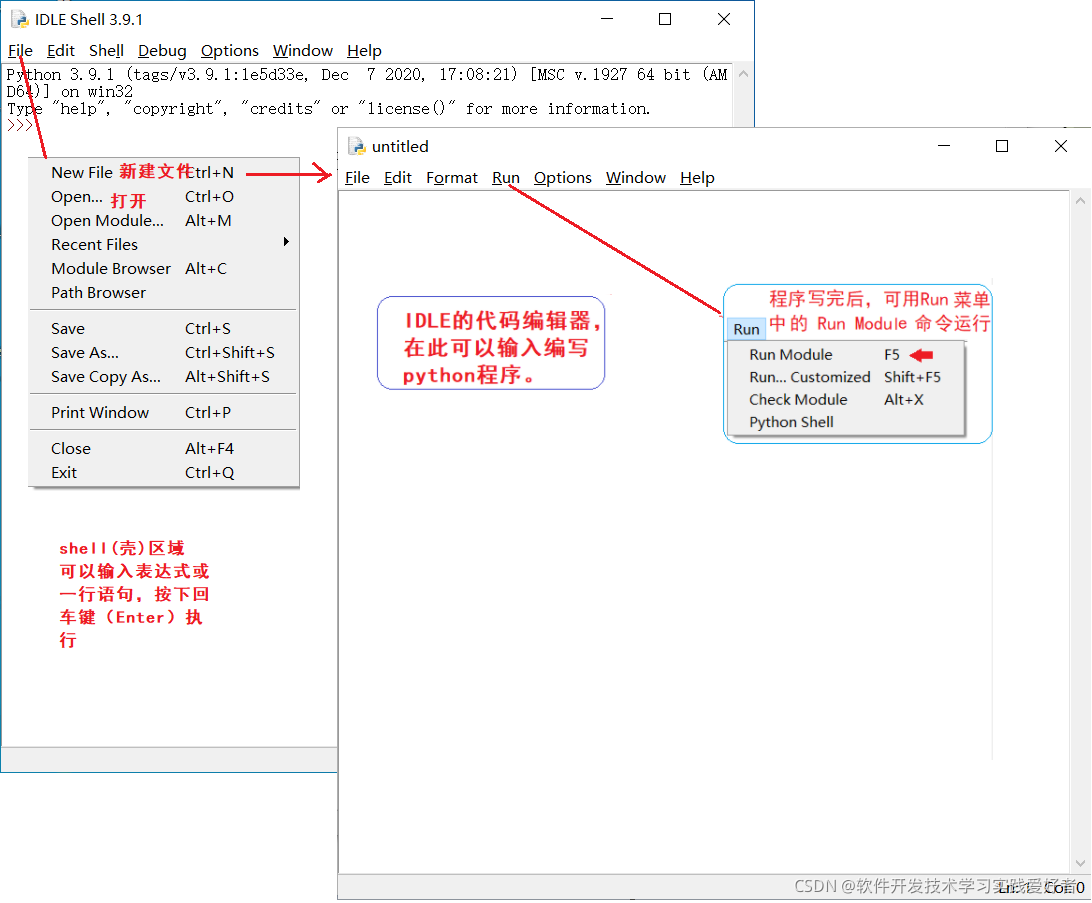Open File menu in untitled editor
This screenshot has height=903, width=1092.
click(357, 178)
